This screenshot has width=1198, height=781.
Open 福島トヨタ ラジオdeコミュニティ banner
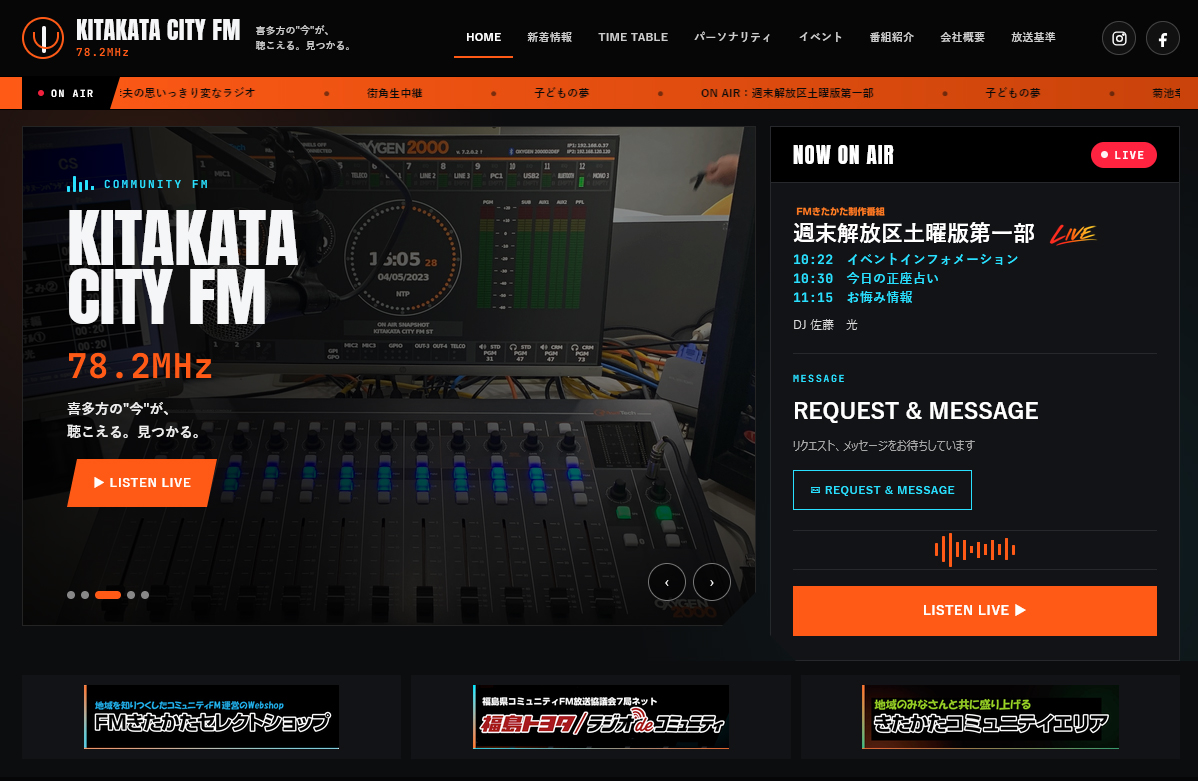click(601, 717)
